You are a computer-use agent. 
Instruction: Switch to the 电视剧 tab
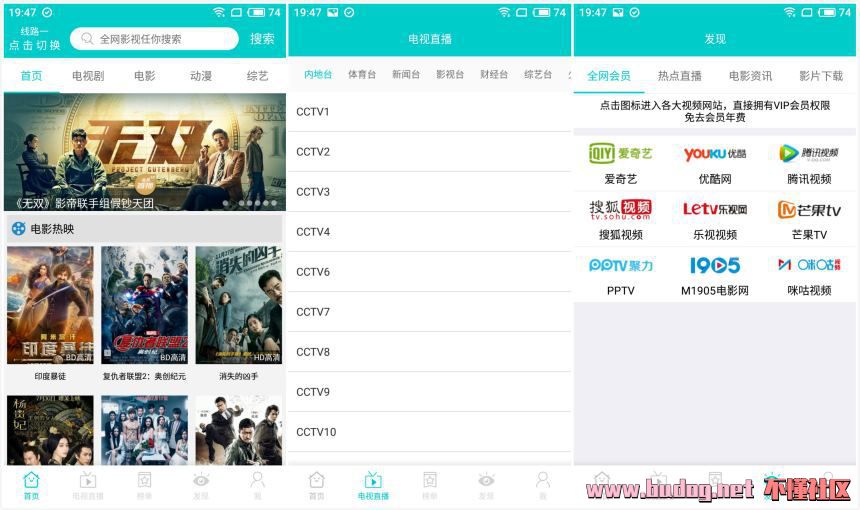88,76
